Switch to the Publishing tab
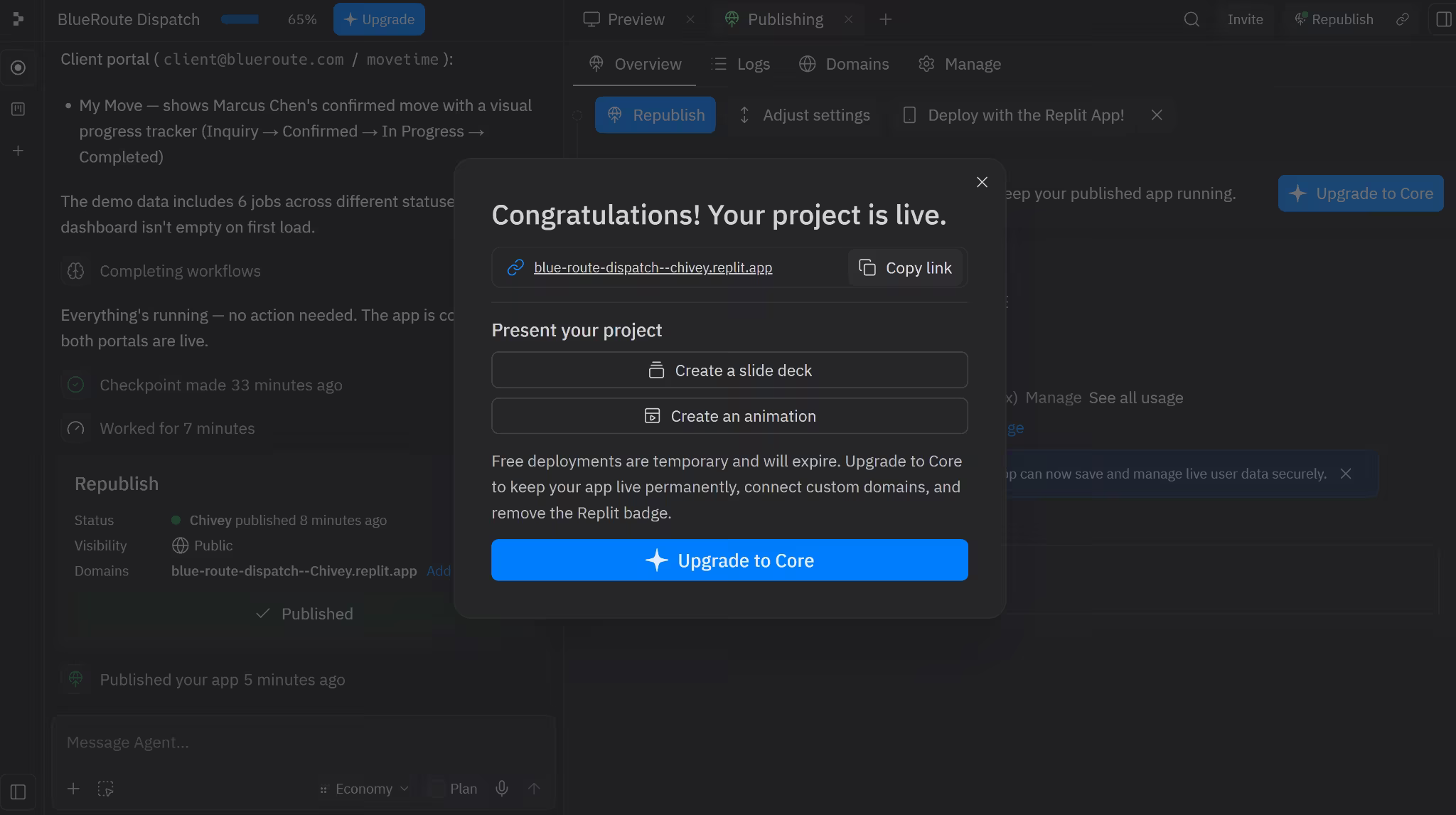 [773, 19]
